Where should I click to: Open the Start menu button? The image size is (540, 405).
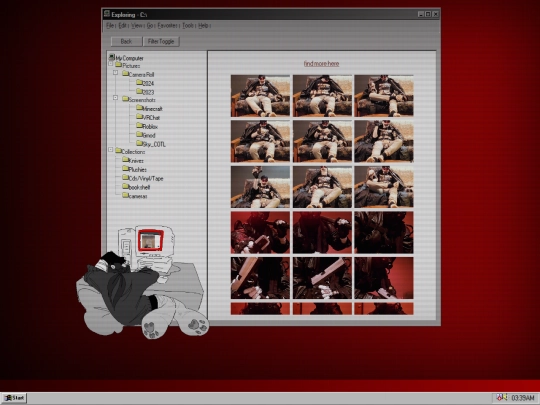coord(14,398)
